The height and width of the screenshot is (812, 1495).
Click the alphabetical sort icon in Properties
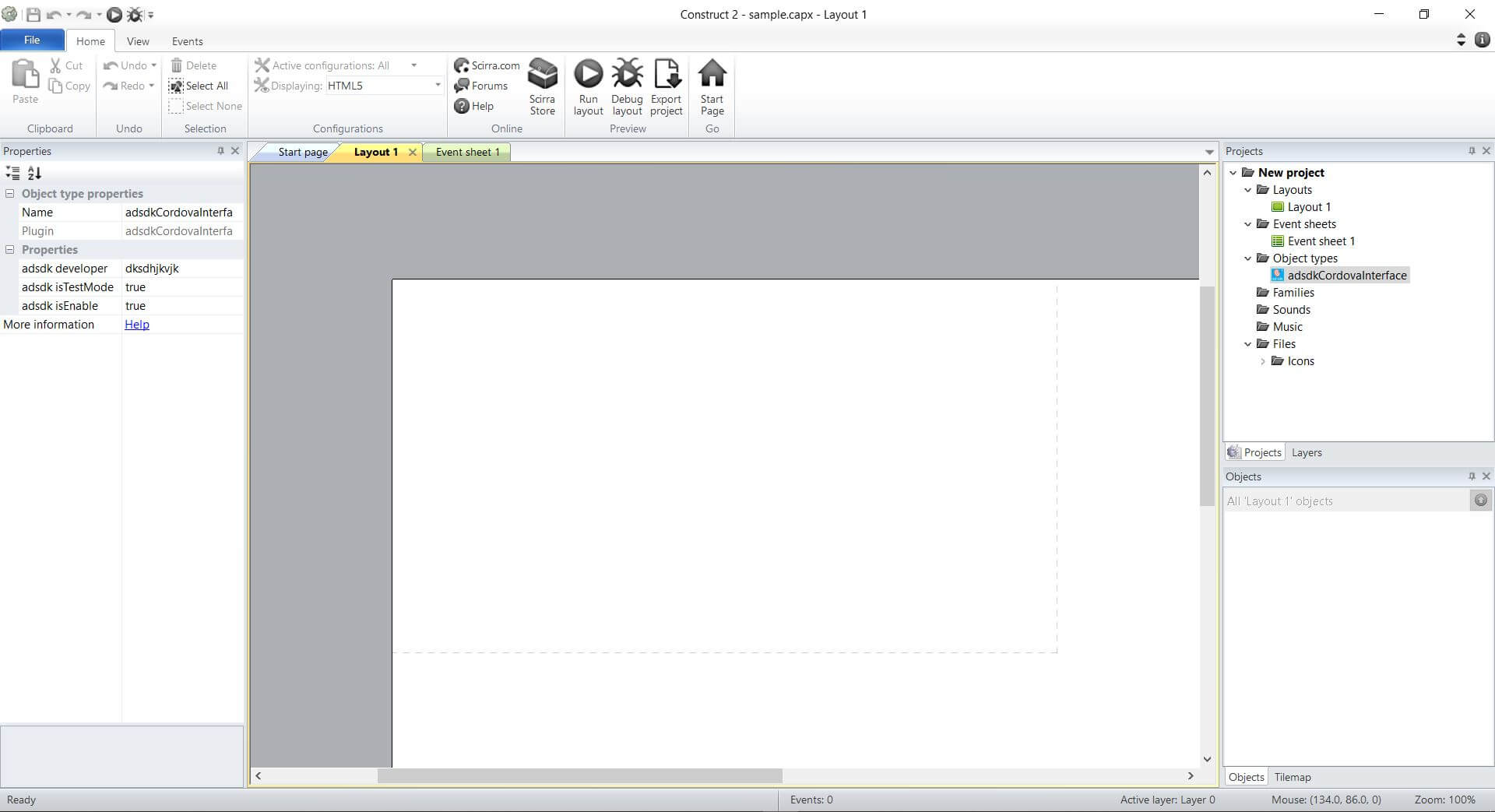(x=34, y=173)
